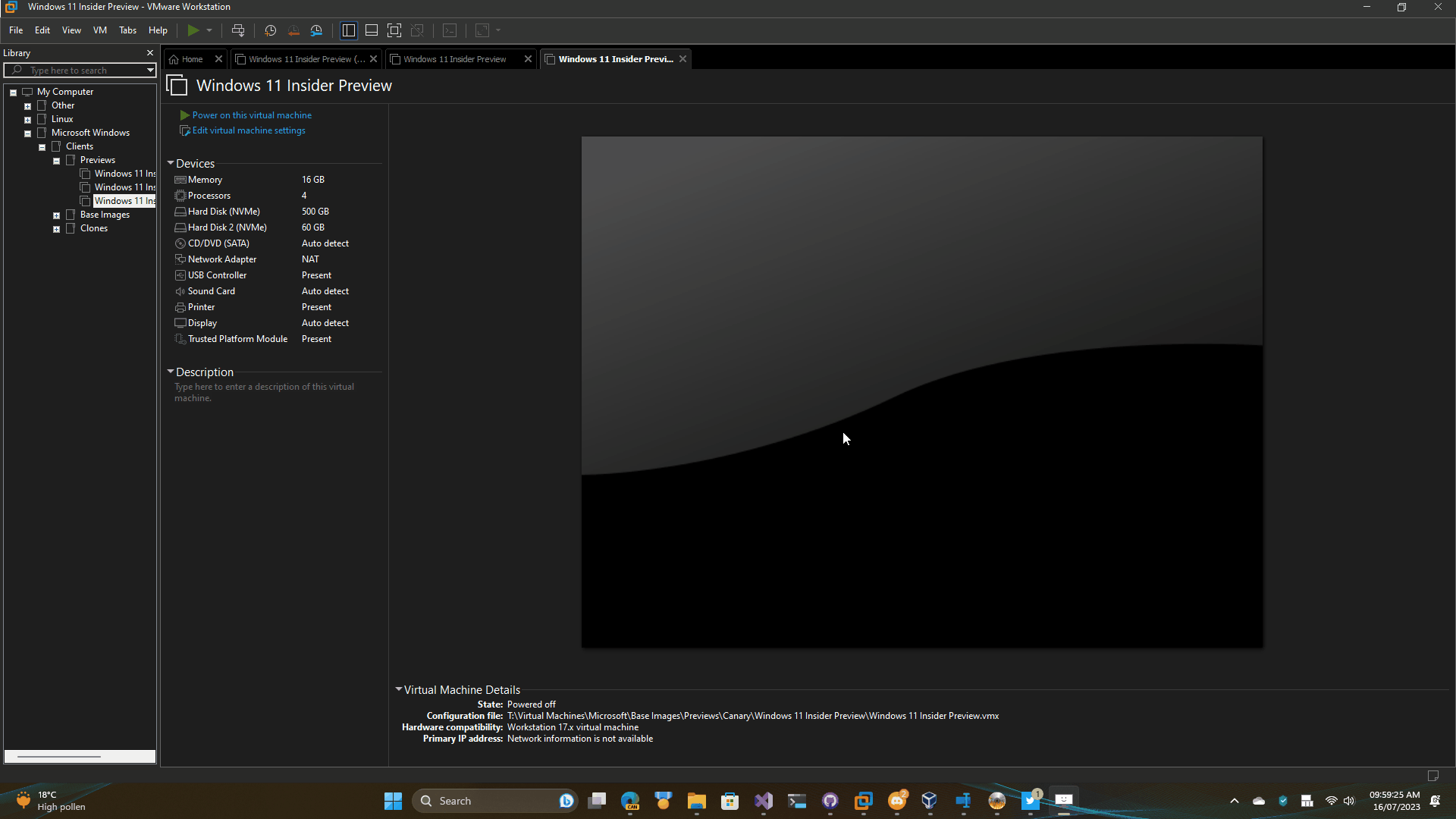The width and height of the screenshot is (1456, 819).
Task: Toggle the Library panel visibility icon
Action: [349, 30]
